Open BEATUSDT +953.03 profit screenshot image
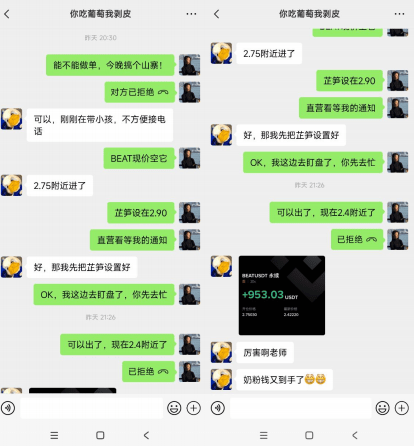This screenshot has height=446, width=414. (x=282, y=295)
